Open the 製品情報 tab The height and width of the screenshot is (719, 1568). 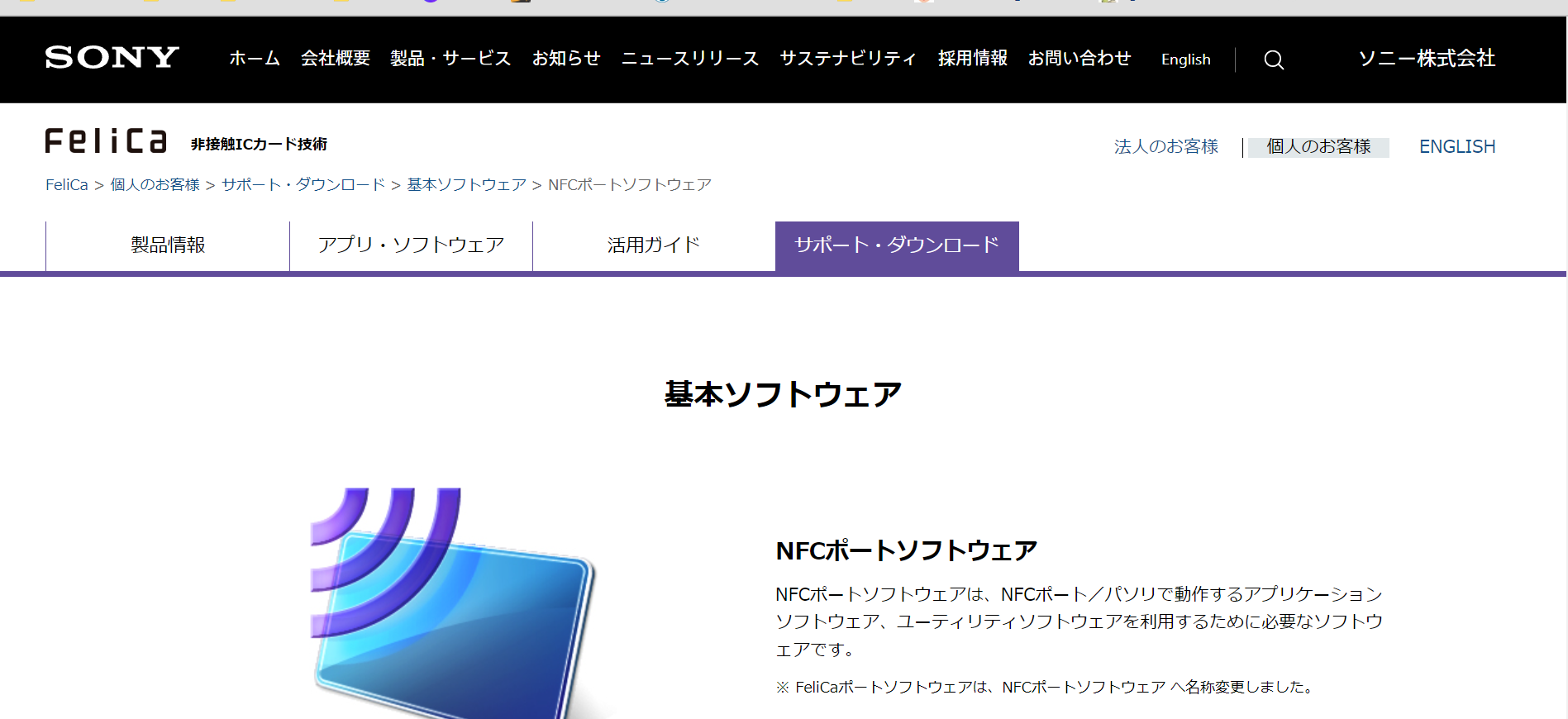point(168,245)
